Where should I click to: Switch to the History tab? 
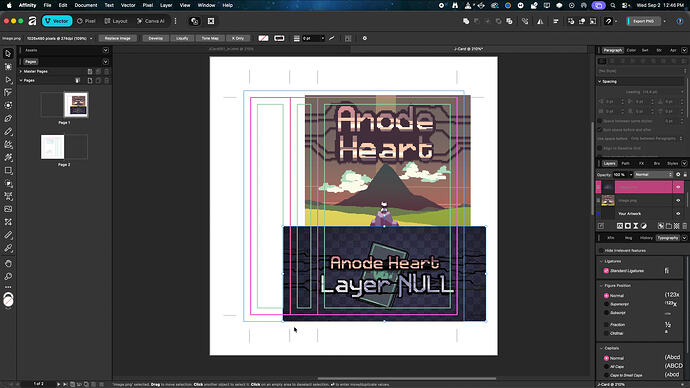[646, 238]
